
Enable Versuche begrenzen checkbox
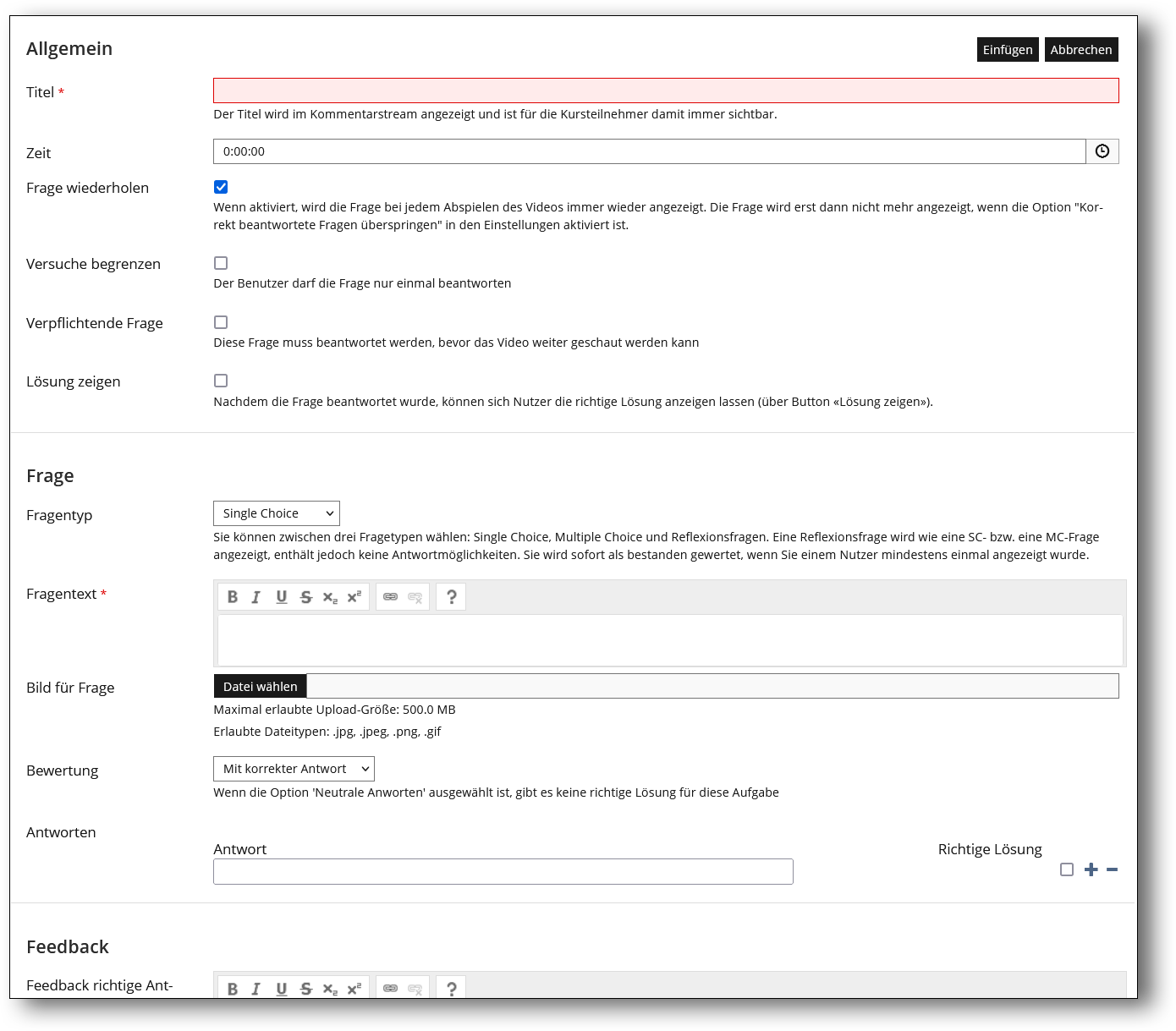pyautogui.click(x=221, y=263)
